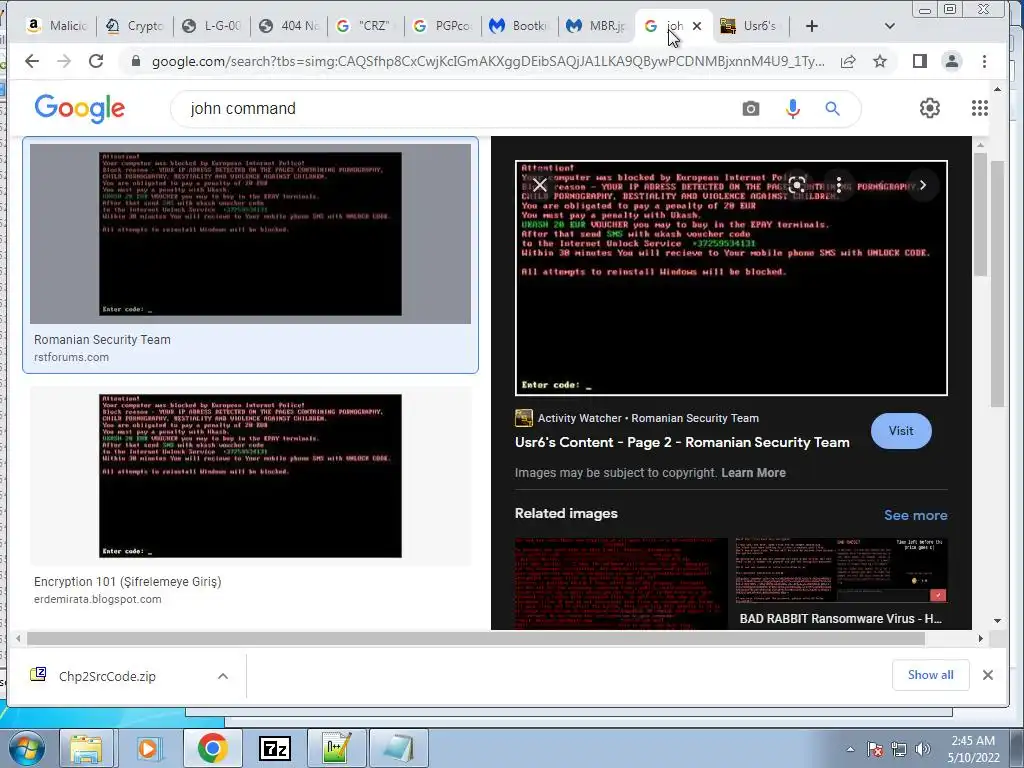Submit search with the magnifier icon

[x=832, y=108]
